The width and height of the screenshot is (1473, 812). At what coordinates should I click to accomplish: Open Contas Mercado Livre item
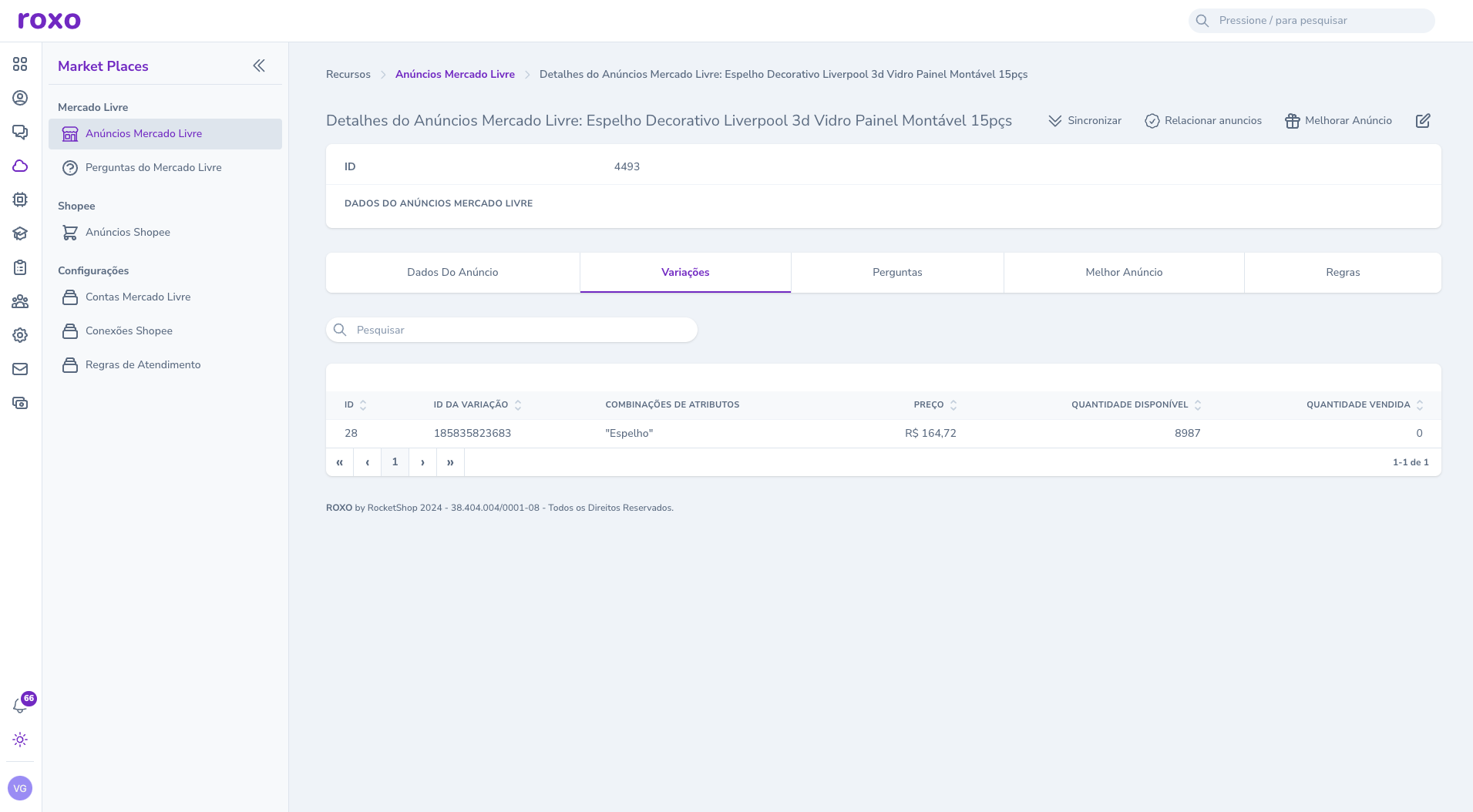165,297
